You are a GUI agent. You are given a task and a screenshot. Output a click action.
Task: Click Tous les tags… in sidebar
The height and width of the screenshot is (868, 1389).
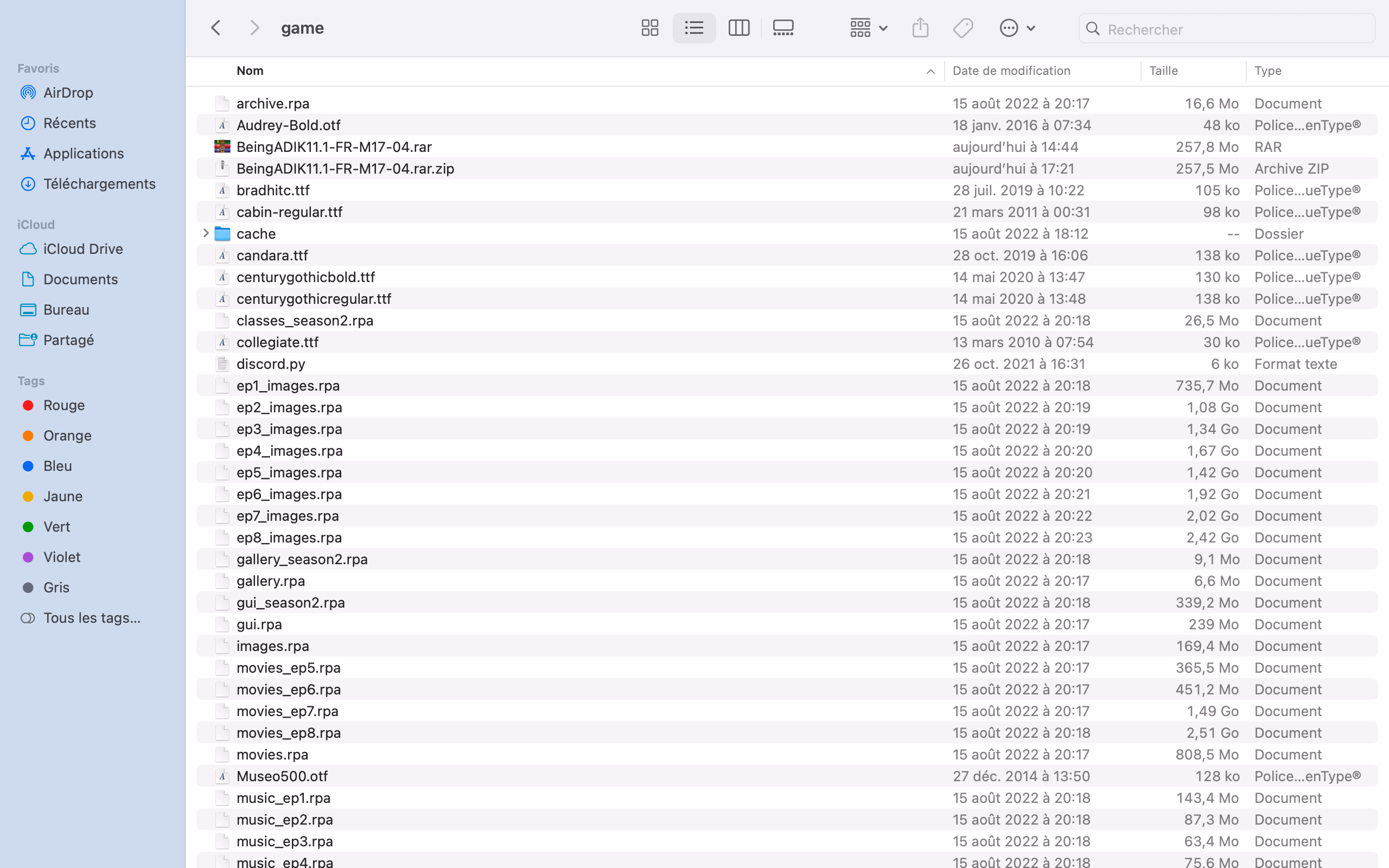point(92,618)
